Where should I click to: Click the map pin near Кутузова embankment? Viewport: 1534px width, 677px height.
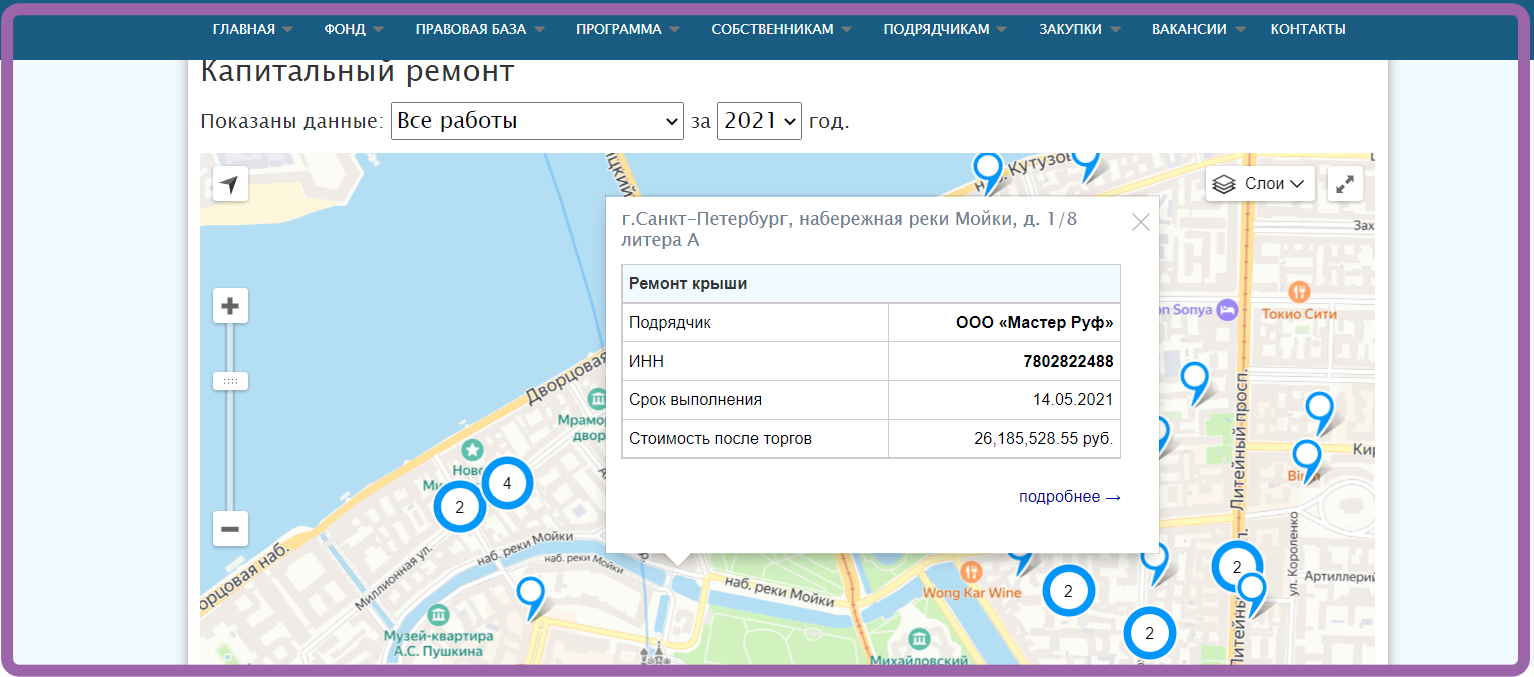[987, 168]
